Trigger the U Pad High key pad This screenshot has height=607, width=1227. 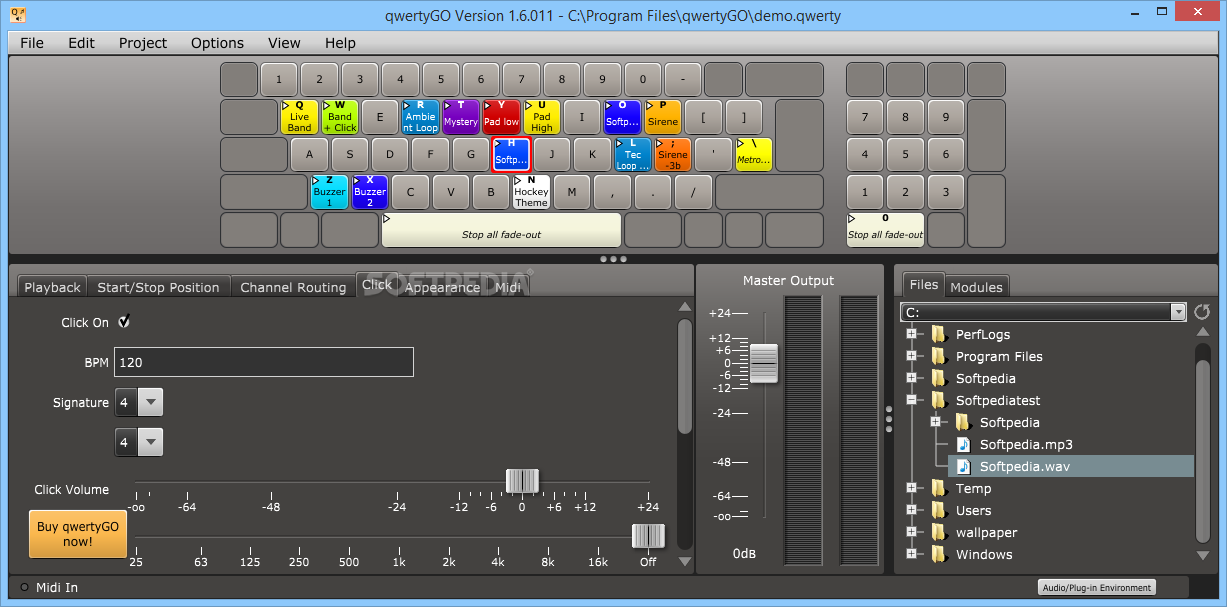pos(542,117)
